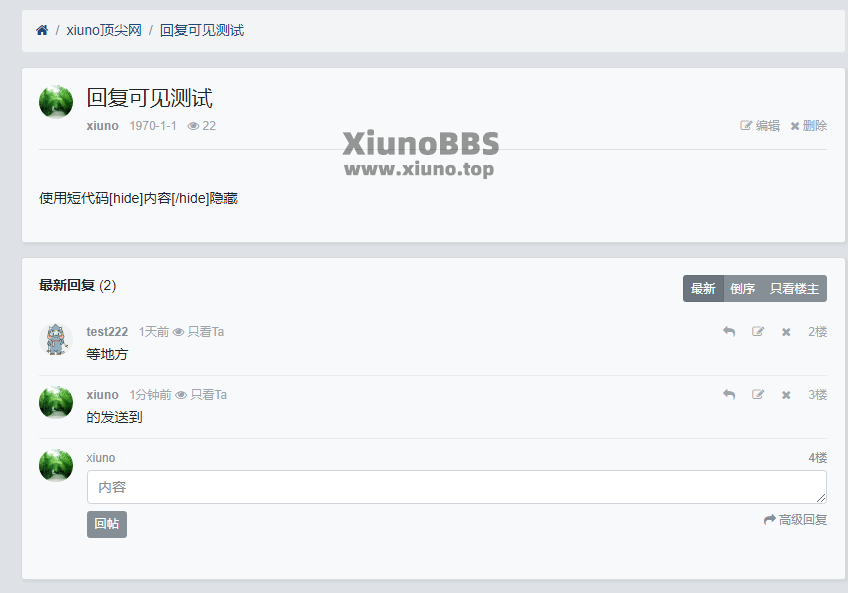Image resolution: width=848 pixels, height=593 pixels.
Task: Select the 只看楼主 filter tab
Action: pos(794,288)
